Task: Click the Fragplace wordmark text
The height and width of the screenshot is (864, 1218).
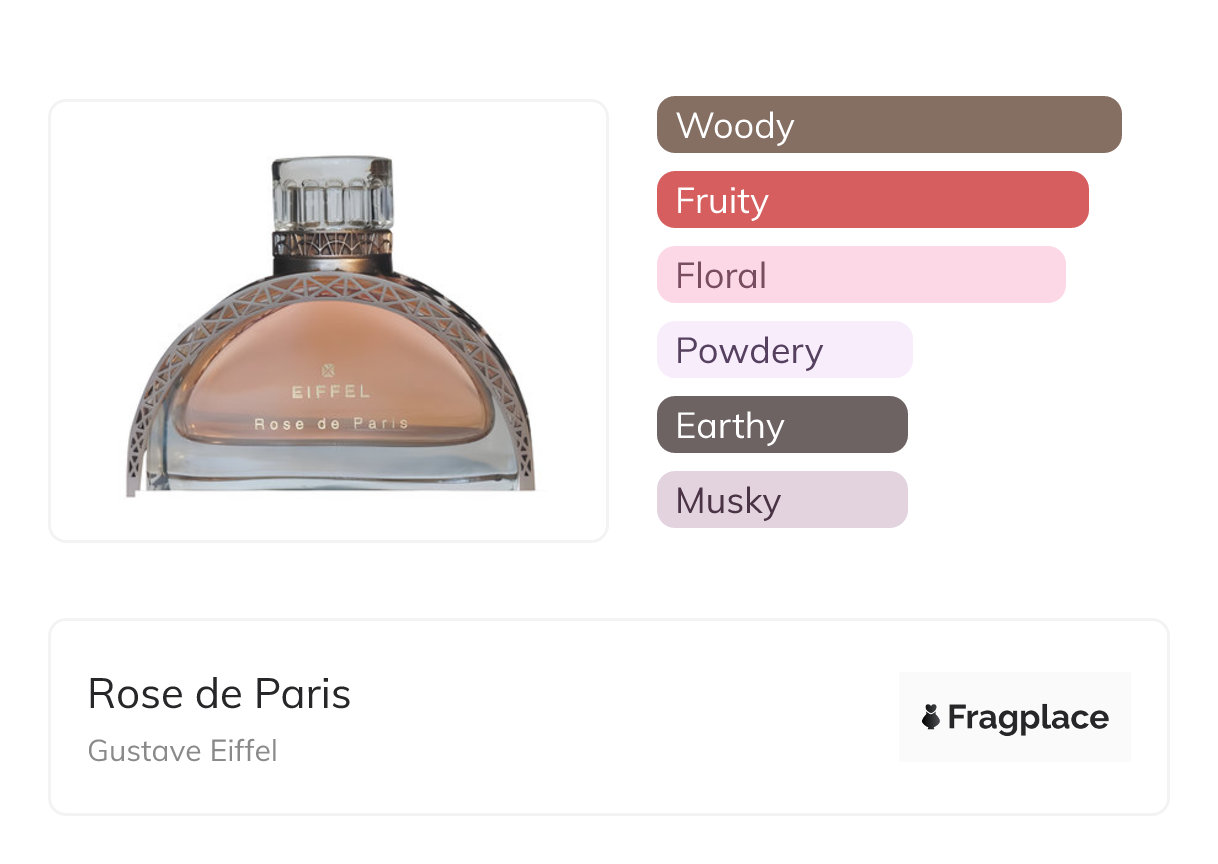Action: coord(1028,717)
